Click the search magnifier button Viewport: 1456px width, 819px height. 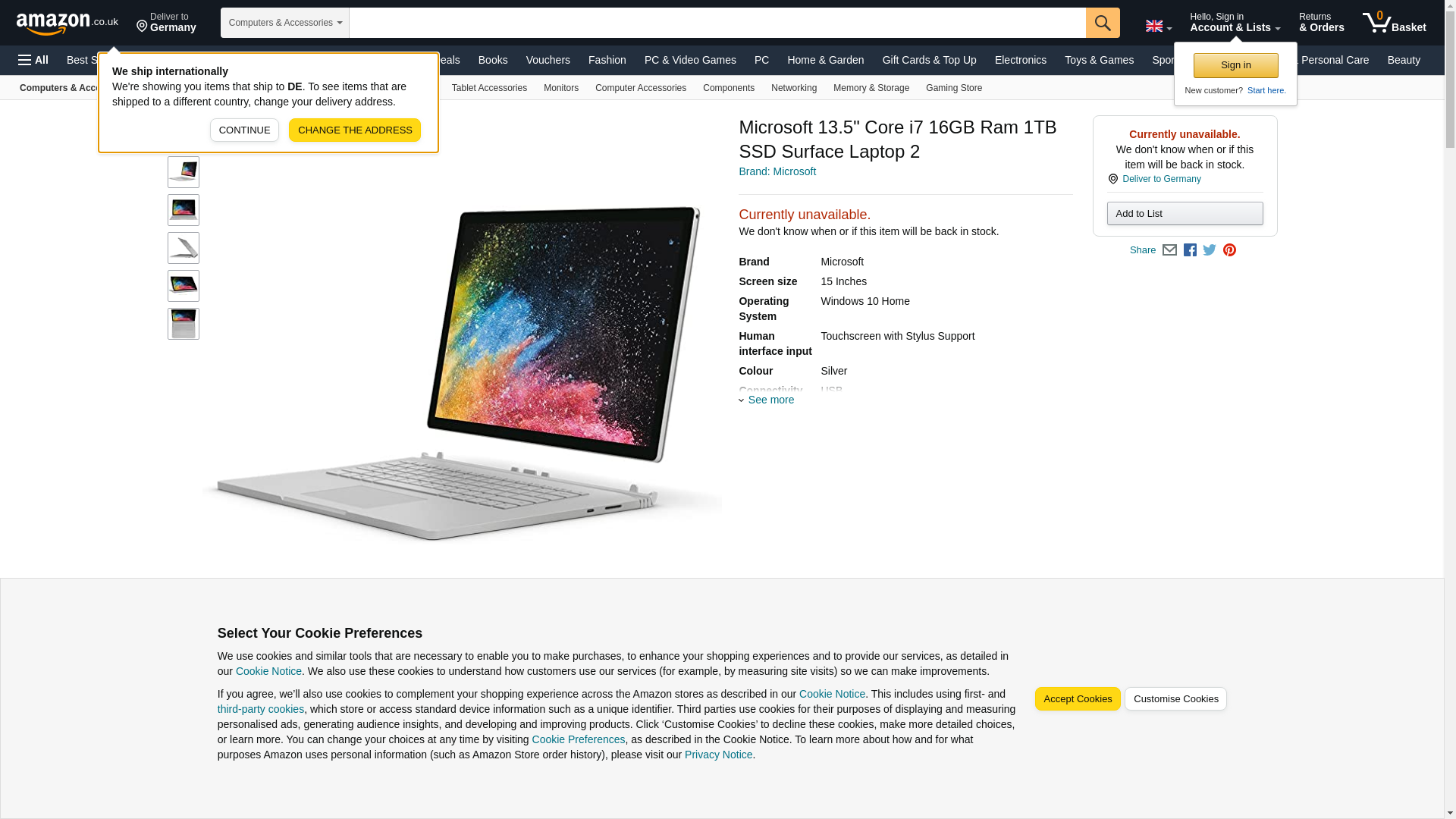pyautogui.click(x=1103, y=23)
